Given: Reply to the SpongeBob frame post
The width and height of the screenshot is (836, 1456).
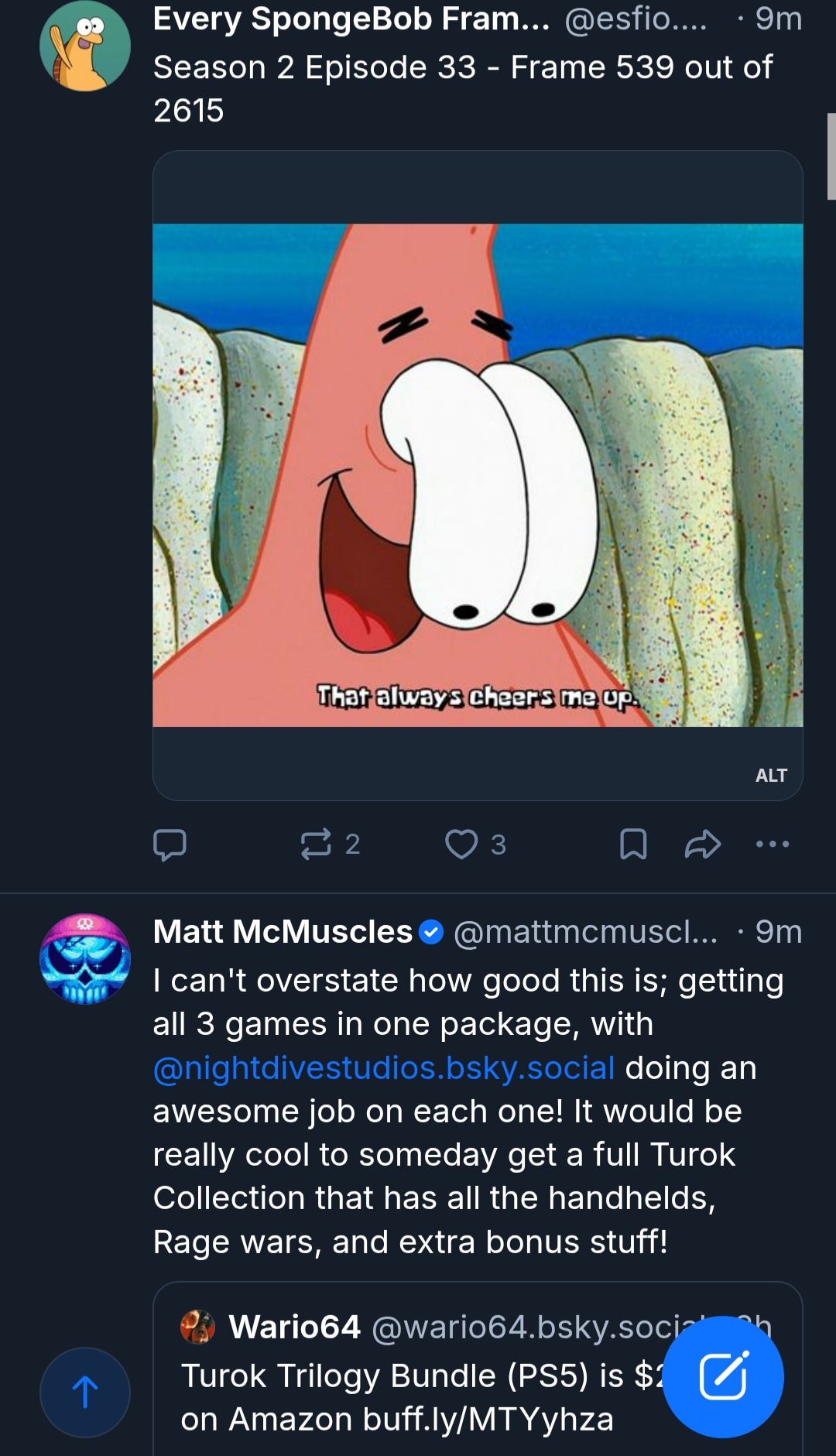Looking at the screenshot, I should pyautogui.click(x=170, y=844).
